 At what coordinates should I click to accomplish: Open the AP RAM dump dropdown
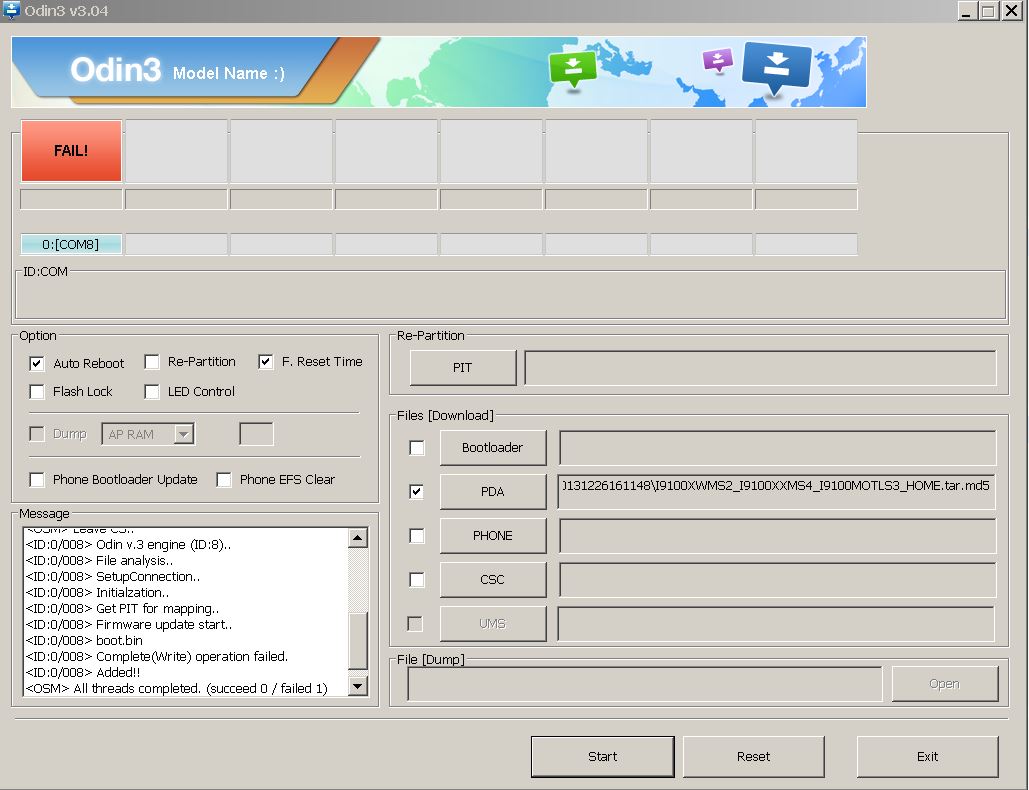click(184, 434)
